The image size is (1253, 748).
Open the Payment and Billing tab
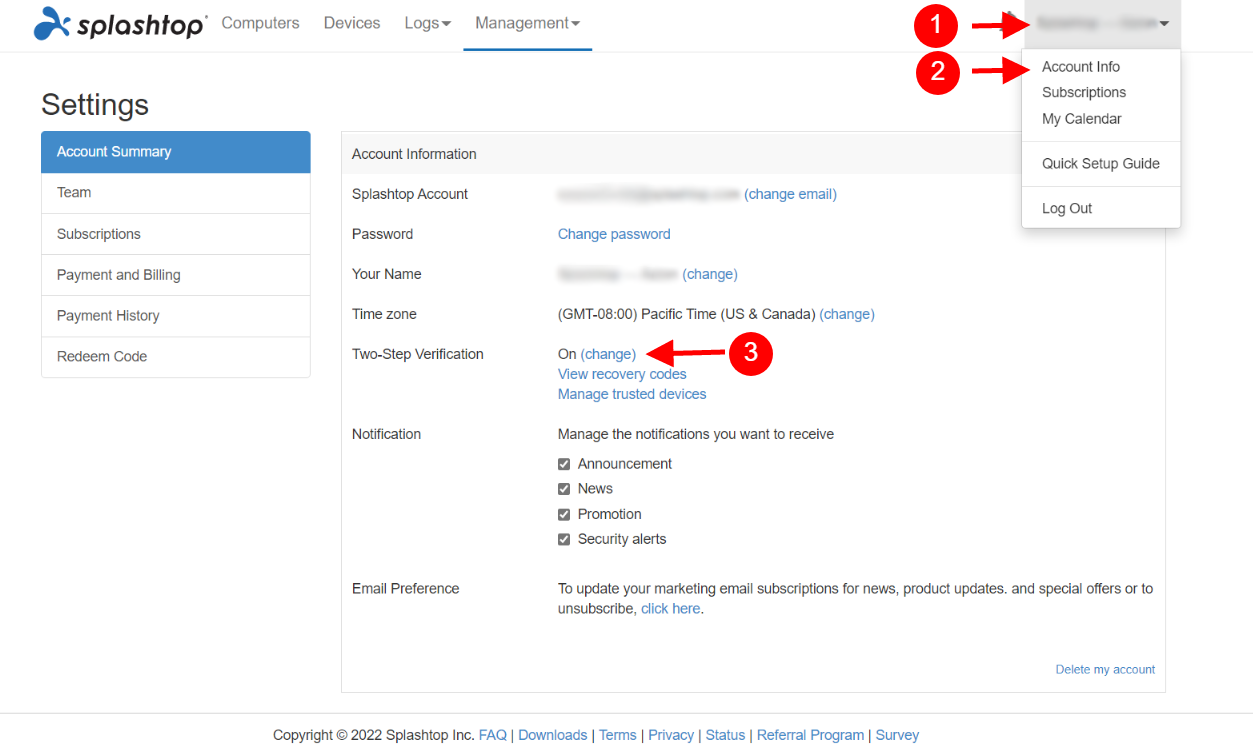click(176, 275)
